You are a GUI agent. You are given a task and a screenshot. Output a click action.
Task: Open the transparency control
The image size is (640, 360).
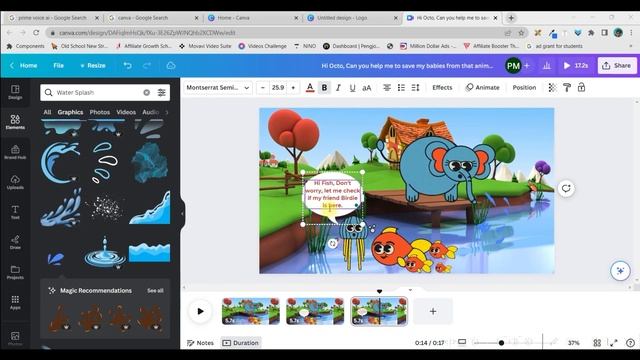pyautogui.click(x=552, y=87)
